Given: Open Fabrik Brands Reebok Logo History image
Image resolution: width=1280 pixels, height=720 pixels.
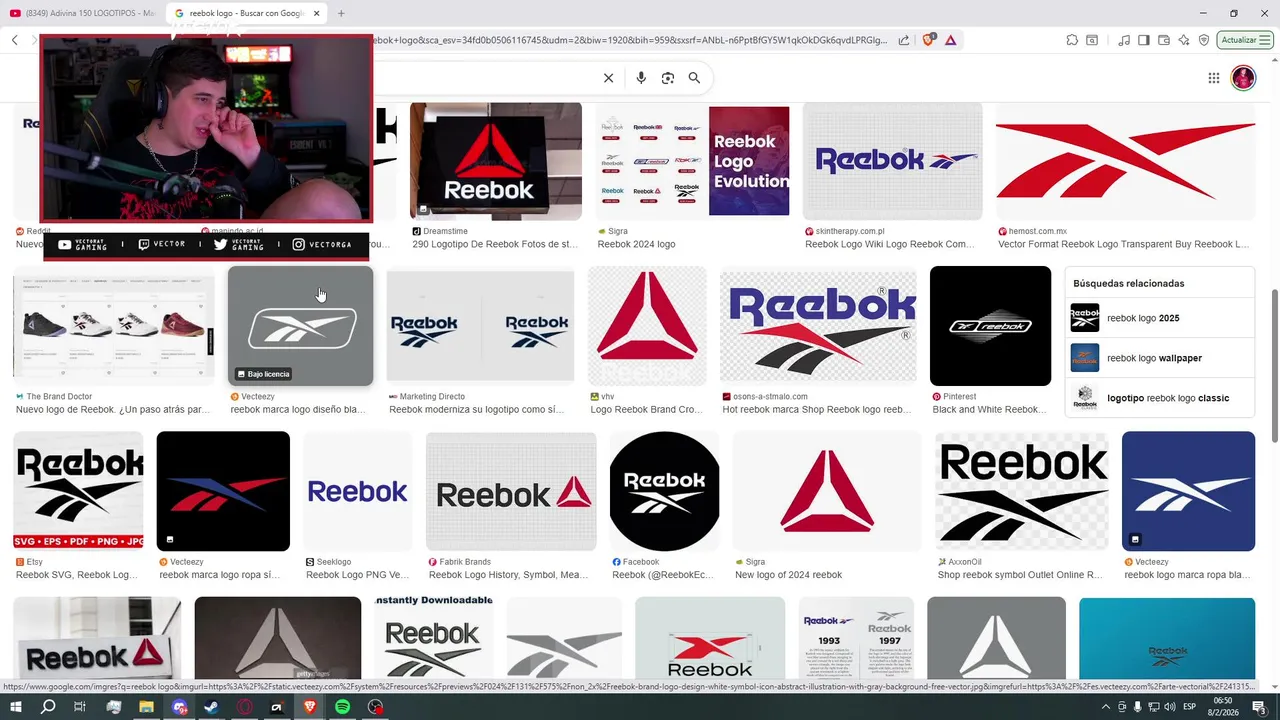Looking at the screenshot, I should click(x=511, y=491).
